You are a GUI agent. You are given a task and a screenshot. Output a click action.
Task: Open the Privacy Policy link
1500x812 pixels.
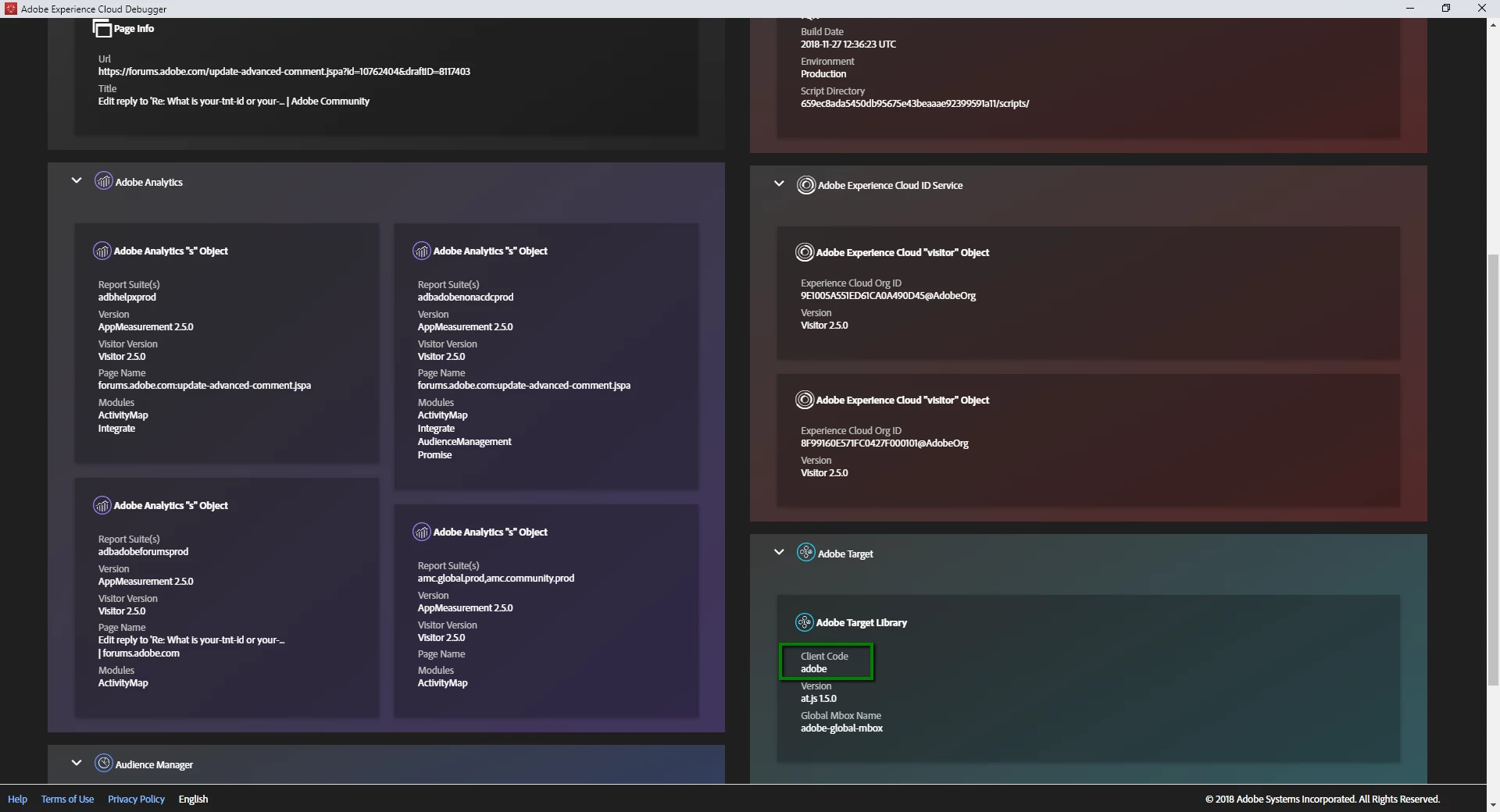point(136,800)
